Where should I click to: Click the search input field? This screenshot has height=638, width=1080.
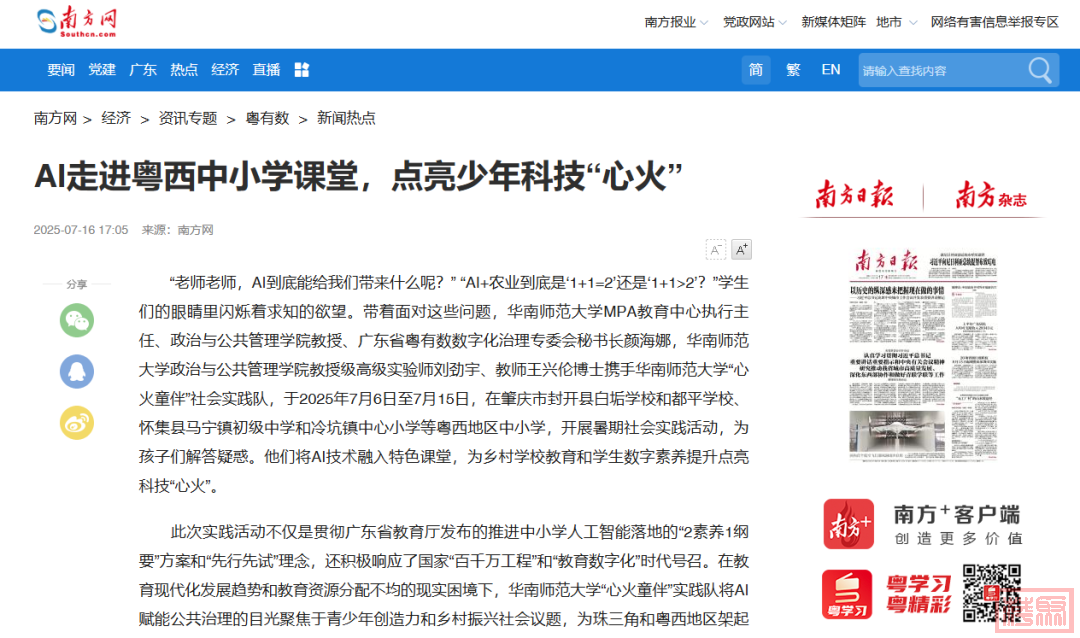click(940, 70)
